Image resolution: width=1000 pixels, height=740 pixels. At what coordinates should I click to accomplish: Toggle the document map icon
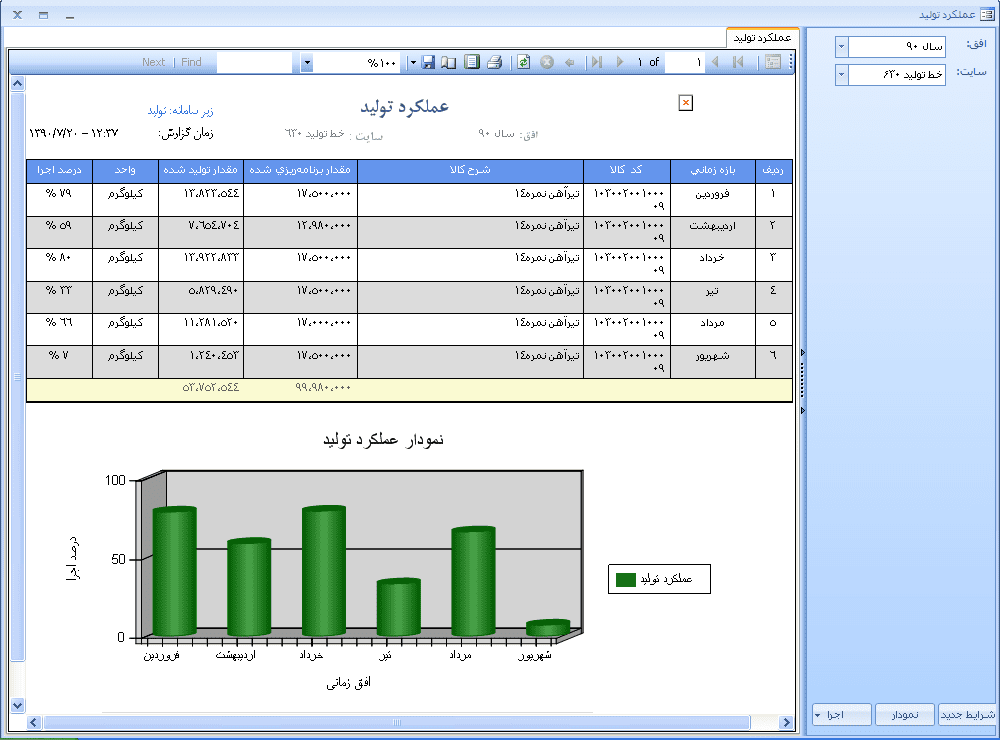[773, 62]
